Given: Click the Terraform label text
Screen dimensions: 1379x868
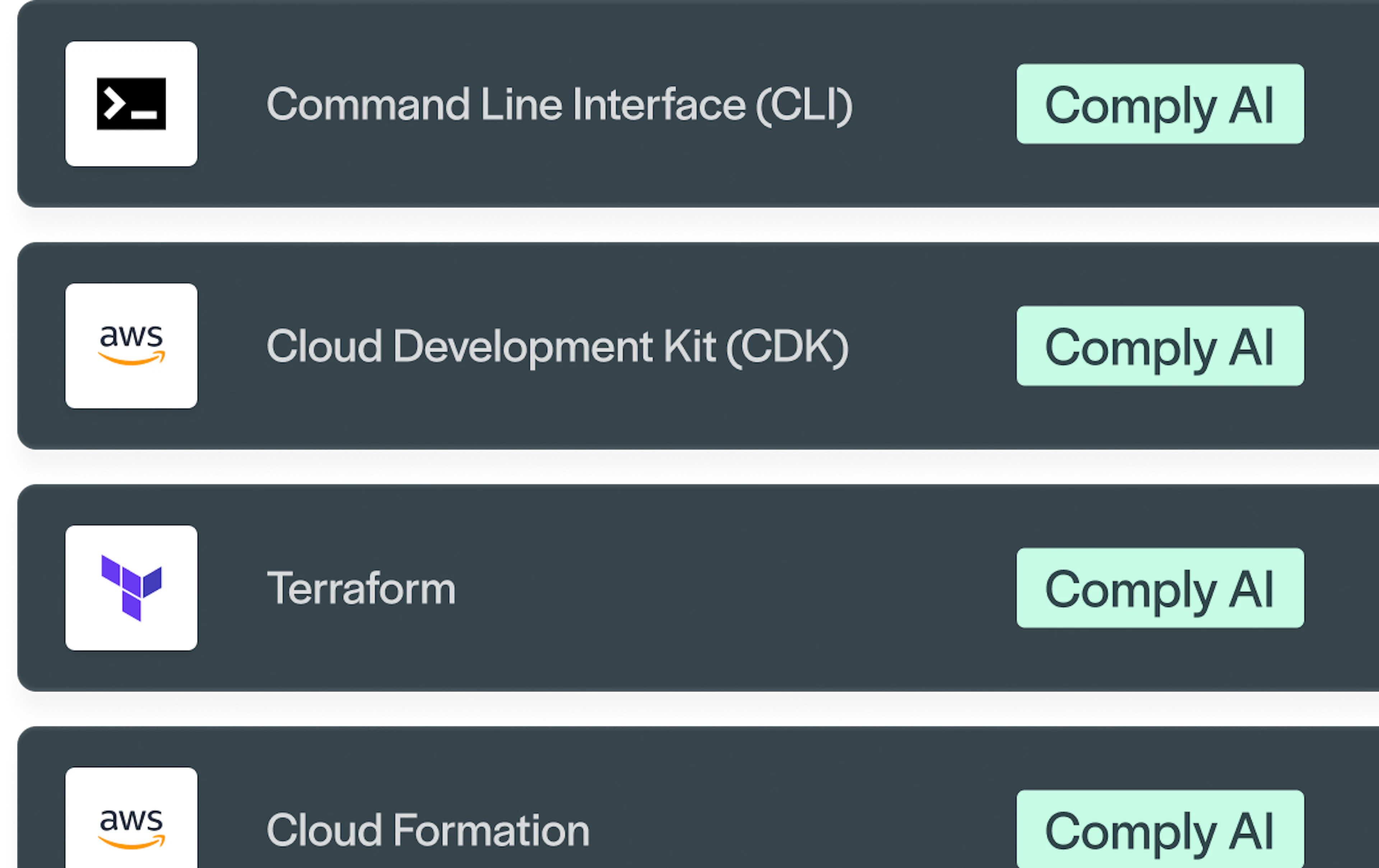Looking at the screenshot, I should pyautogui.click(x=361, y=588).
